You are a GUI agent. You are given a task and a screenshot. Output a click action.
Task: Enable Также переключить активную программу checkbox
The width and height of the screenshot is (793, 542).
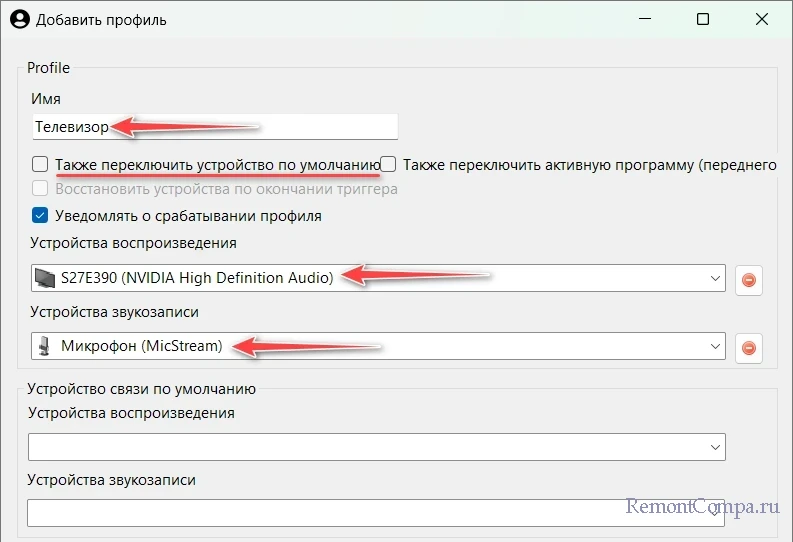pyautogui.click(x=388, y=164)
